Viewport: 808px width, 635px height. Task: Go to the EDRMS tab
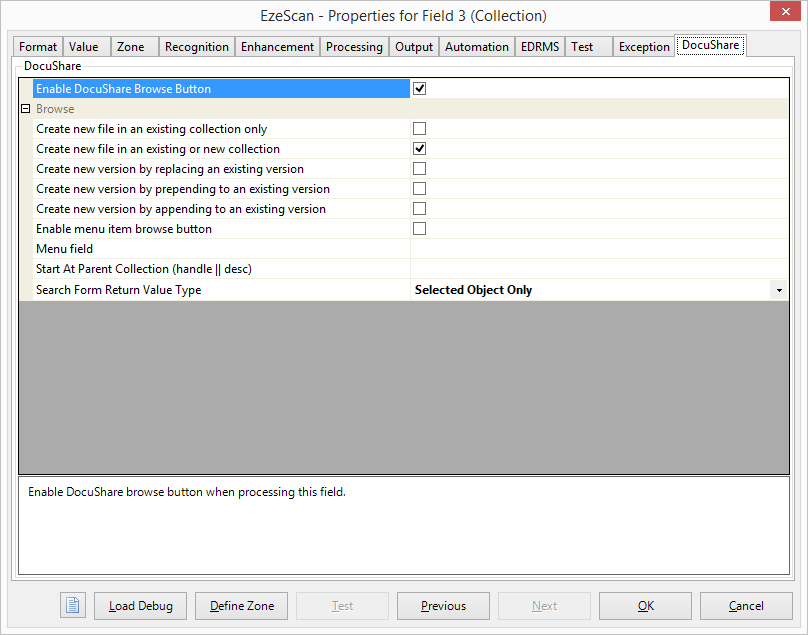click(540, 47)
